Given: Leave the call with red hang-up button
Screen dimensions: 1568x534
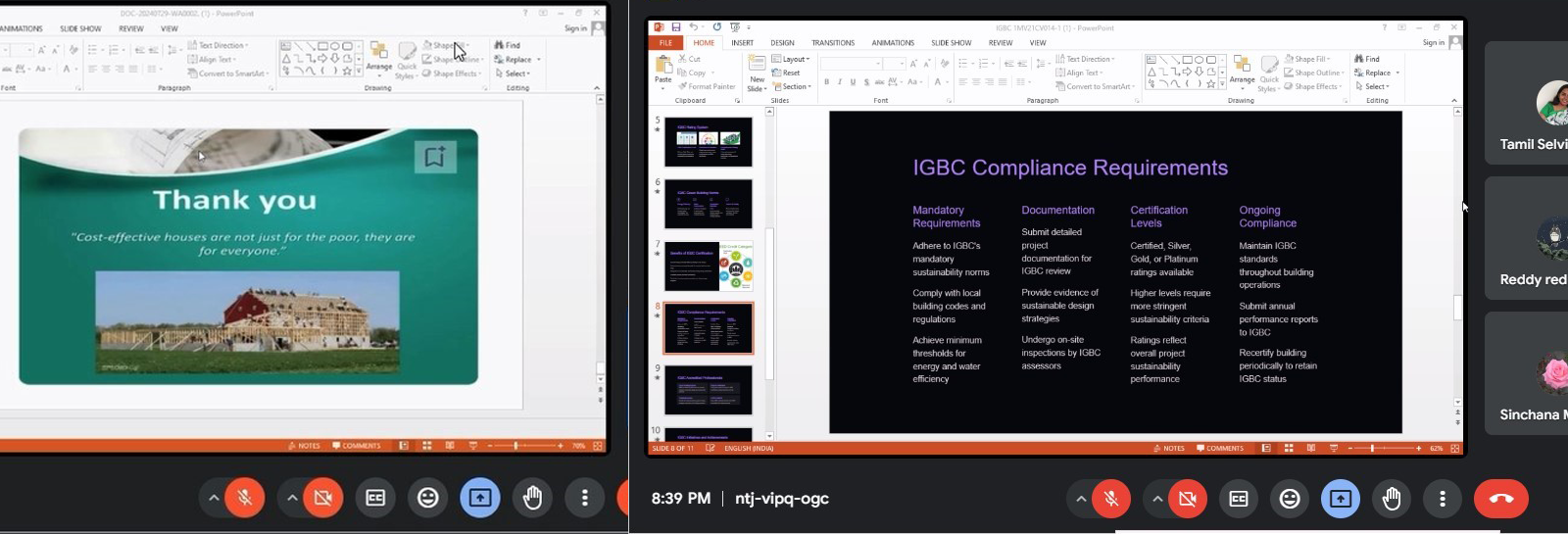Looking at the screenshot, I should tap(1501, 499).
